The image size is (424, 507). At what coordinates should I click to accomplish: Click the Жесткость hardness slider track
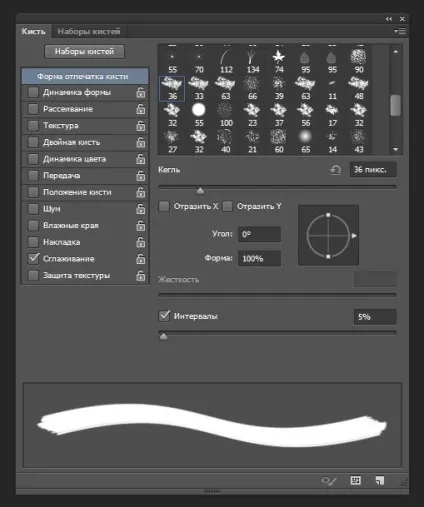(277, 295)
